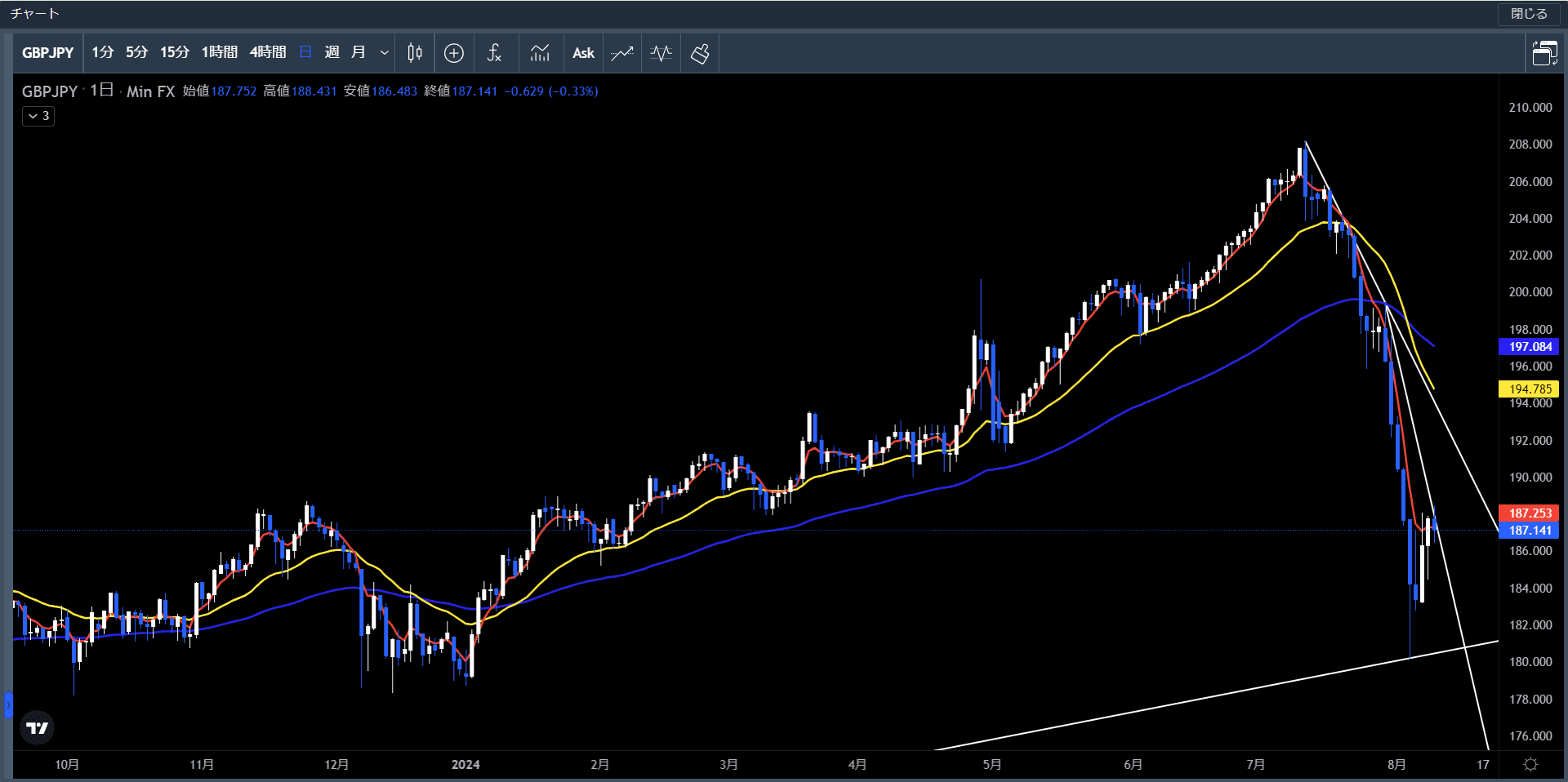This screenshot has width=1568, height=782.
Task: Click the 197.084 blue price label
Action: (1530, 347)
